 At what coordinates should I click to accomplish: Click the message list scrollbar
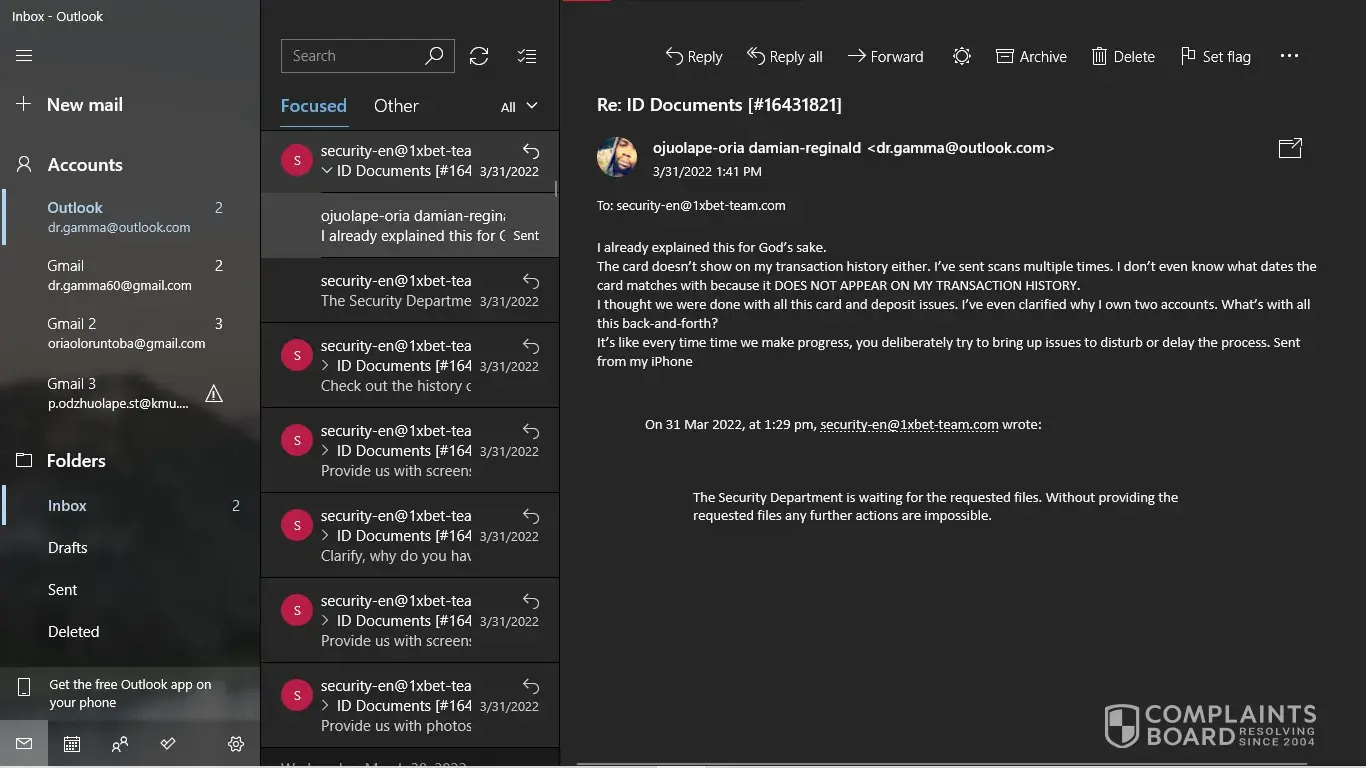click(x=555, y=188)
